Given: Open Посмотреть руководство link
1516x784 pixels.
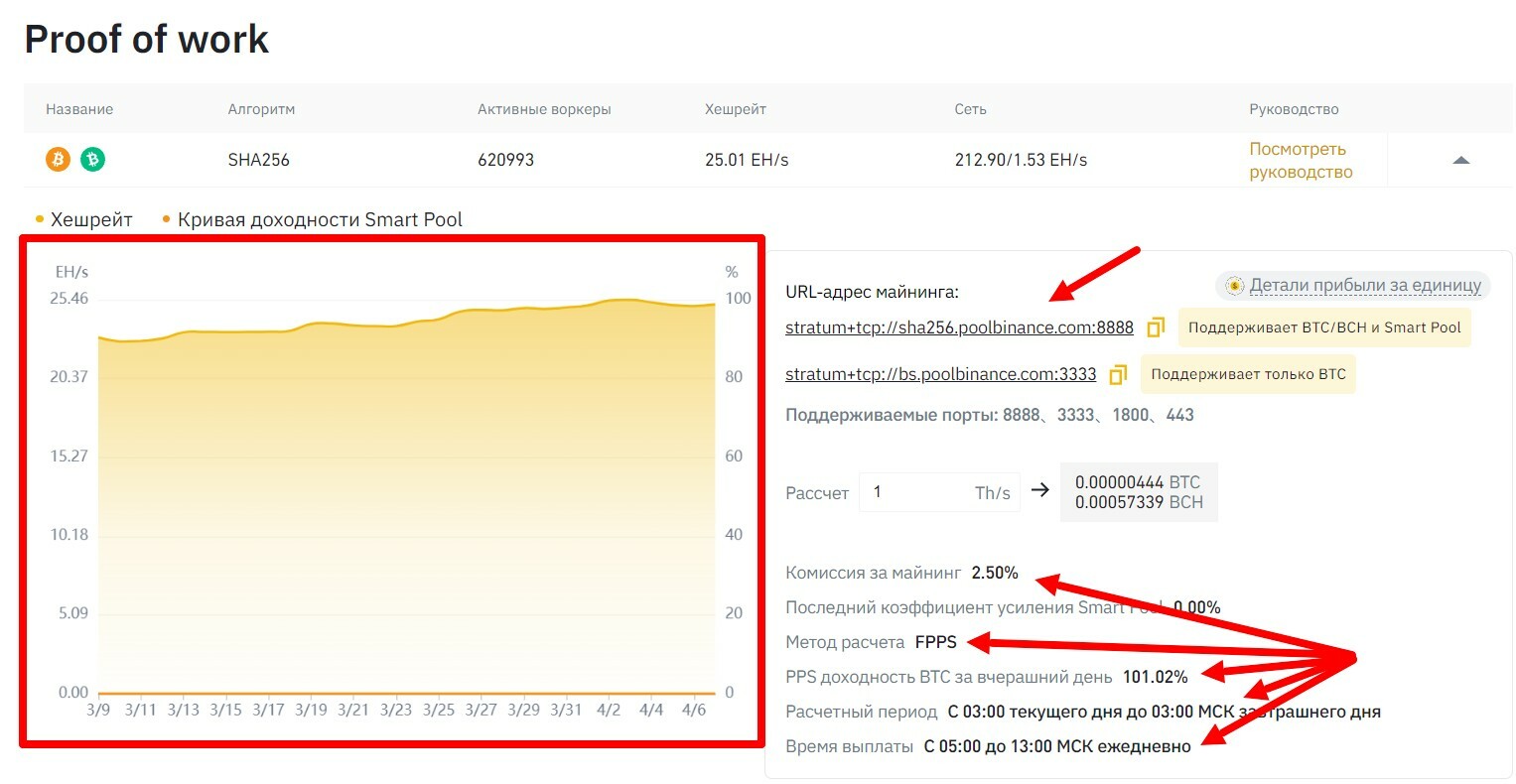Looking at the screenshot, I should click(x=1301, y=160).
